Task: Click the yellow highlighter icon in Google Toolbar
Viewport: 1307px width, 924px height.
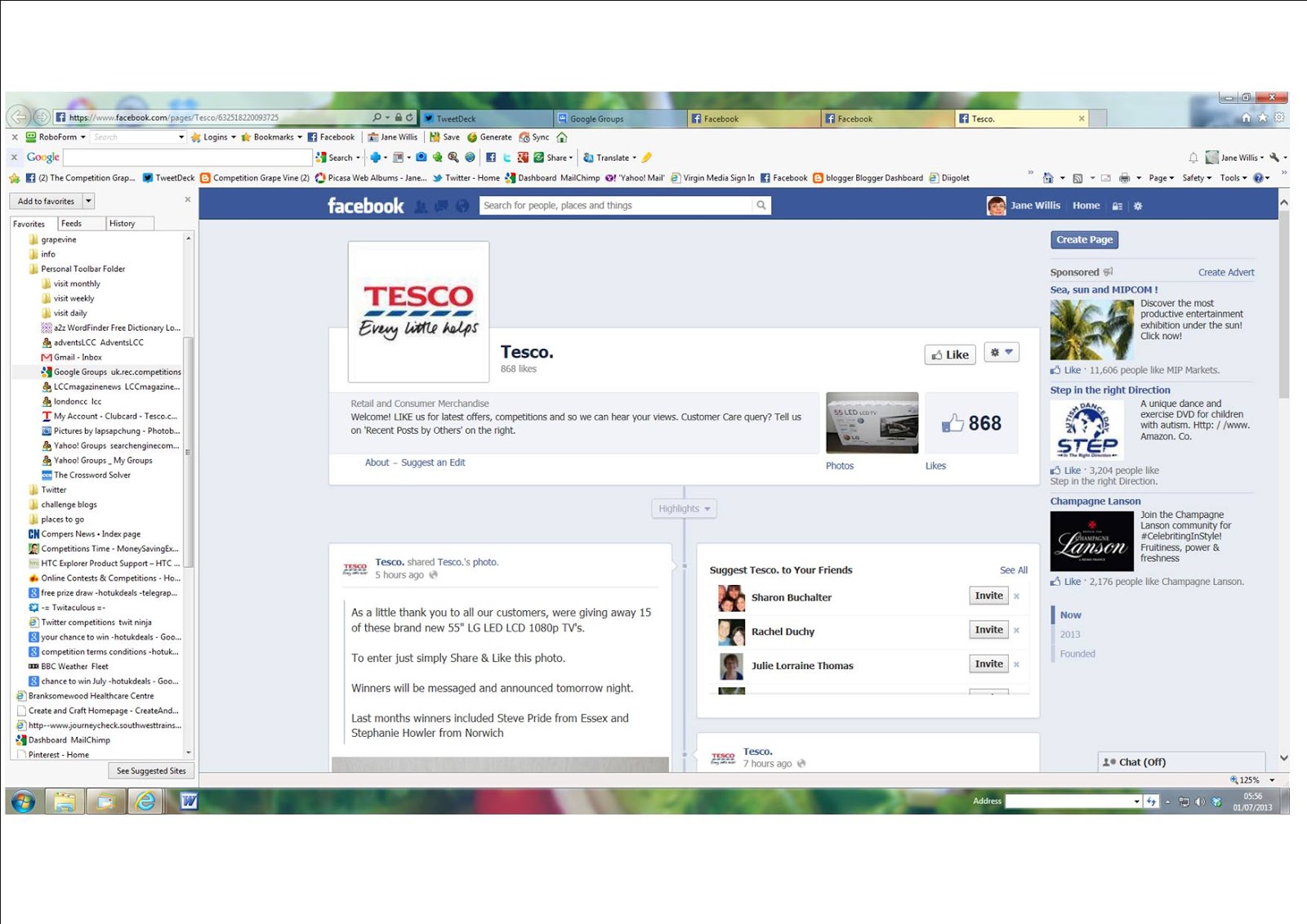Action: point(646,158)
